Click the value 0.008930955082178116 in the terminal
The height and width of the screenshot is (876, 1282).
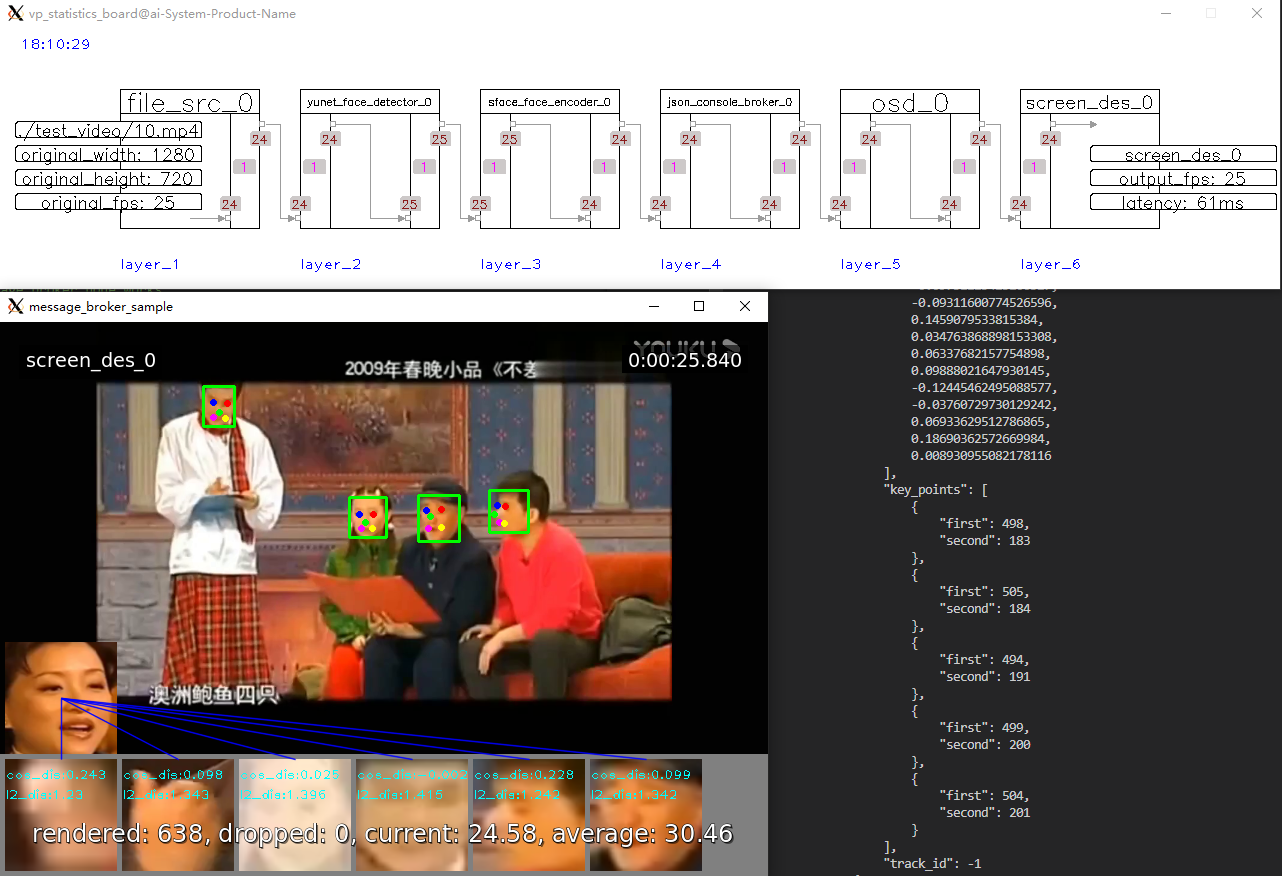(981, 455)
